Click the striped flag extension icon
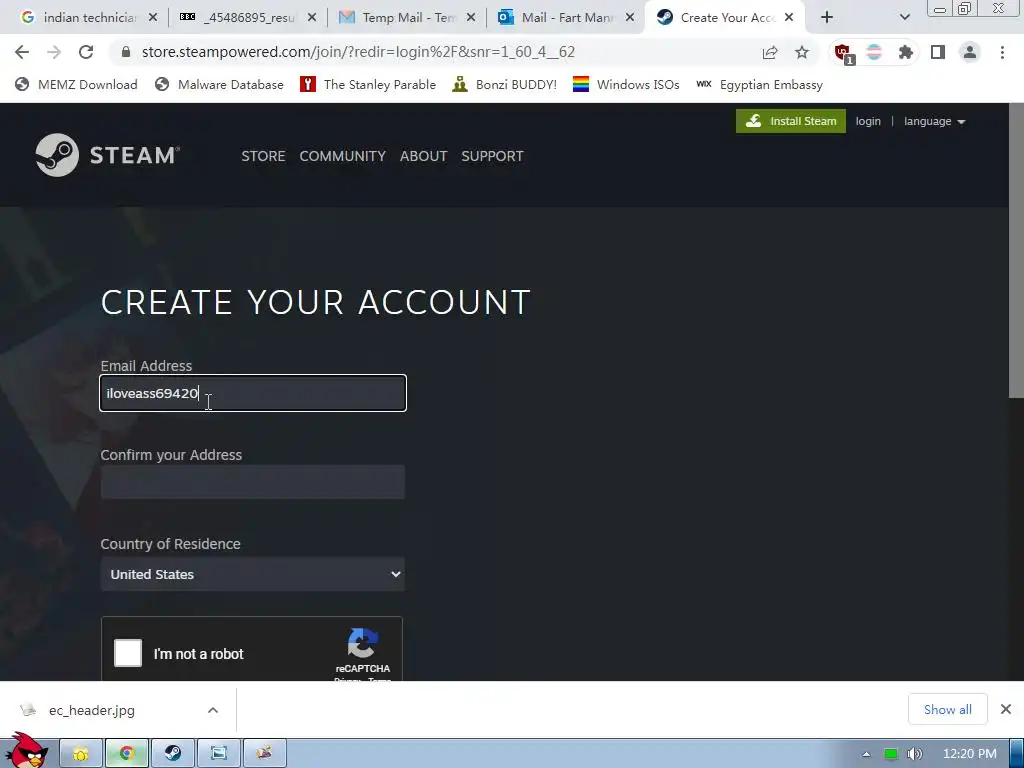1024x768 pixels. [x=874, y=52]
